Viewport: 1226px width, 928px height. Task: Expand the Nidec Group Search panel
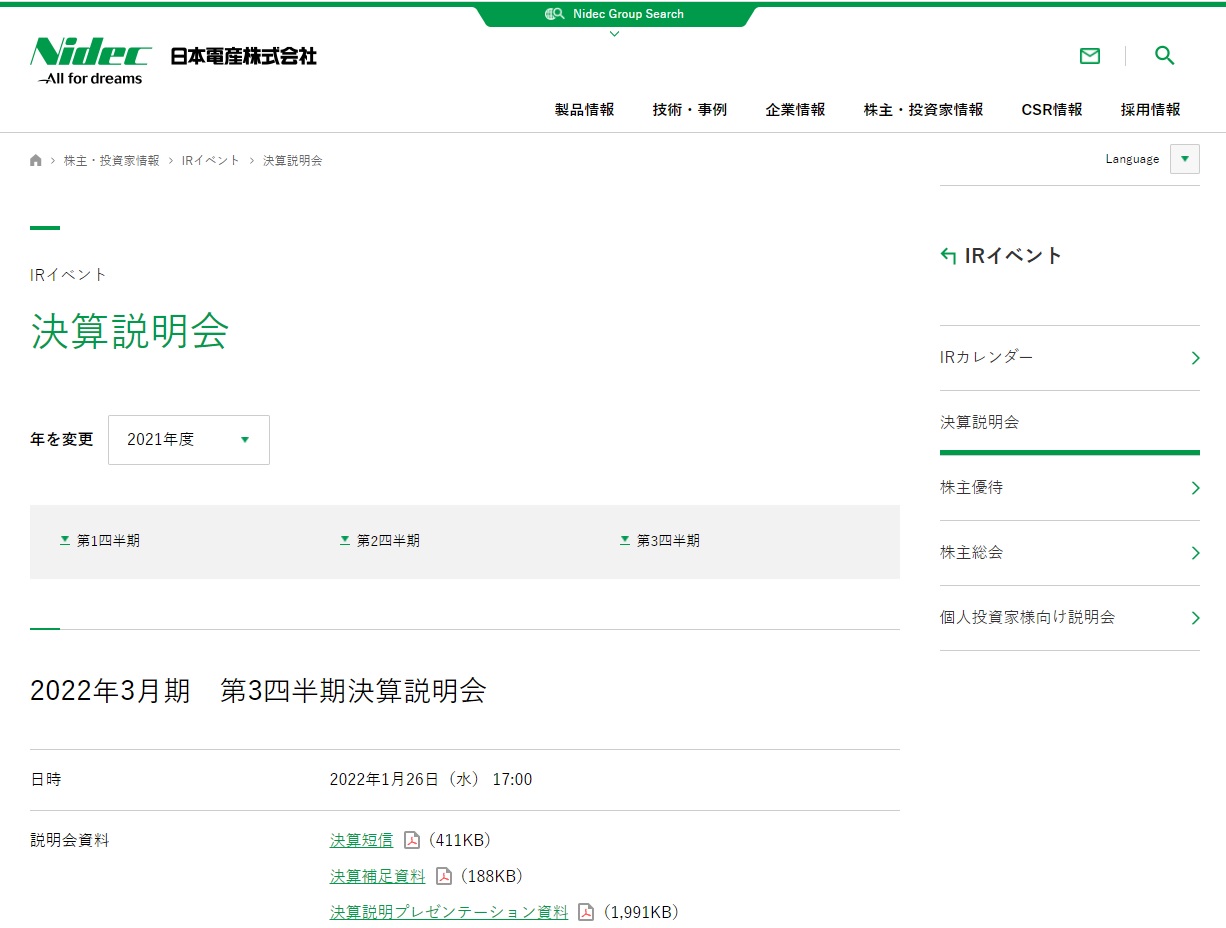[x=614, y=16]
